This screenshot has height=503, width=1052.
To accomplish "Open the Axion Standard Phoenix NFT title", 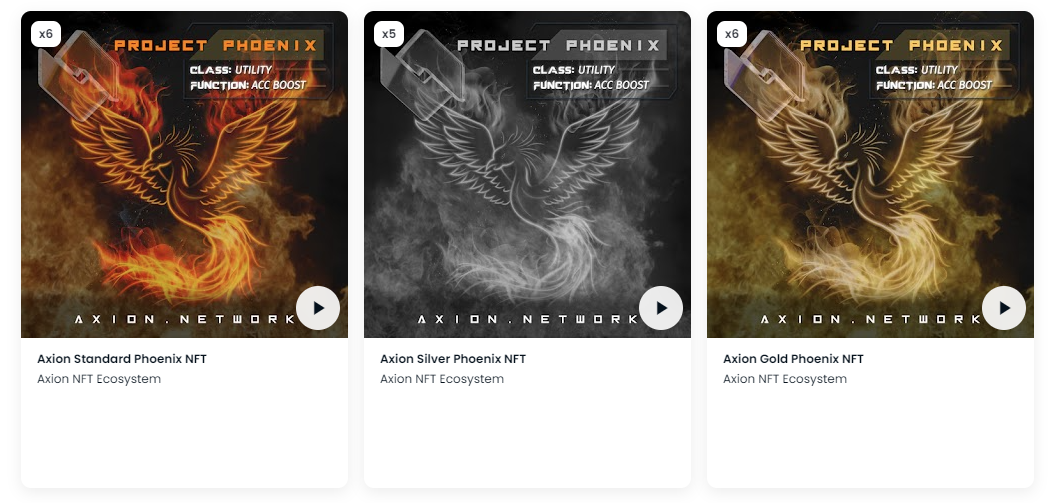I will pos(122,359).
